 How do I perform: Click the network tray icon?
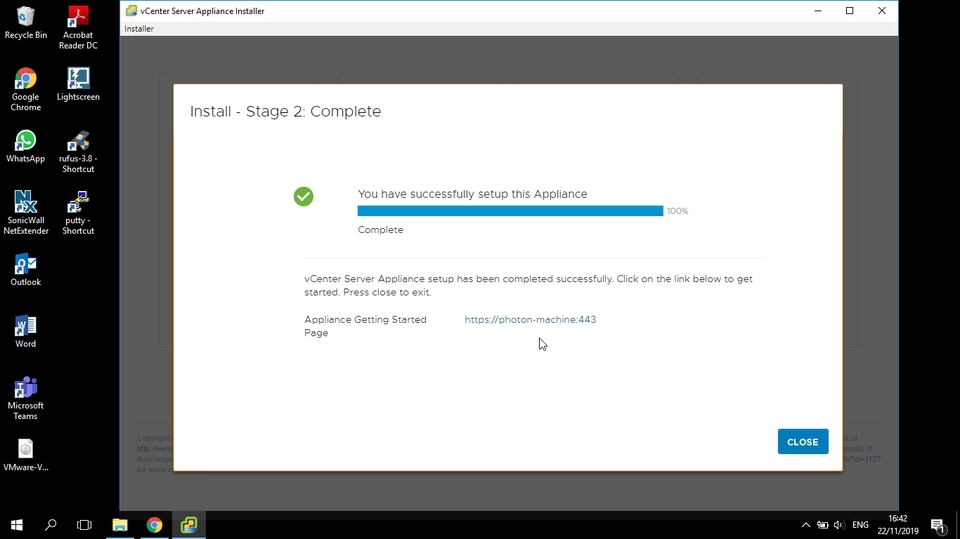point(823,525)
